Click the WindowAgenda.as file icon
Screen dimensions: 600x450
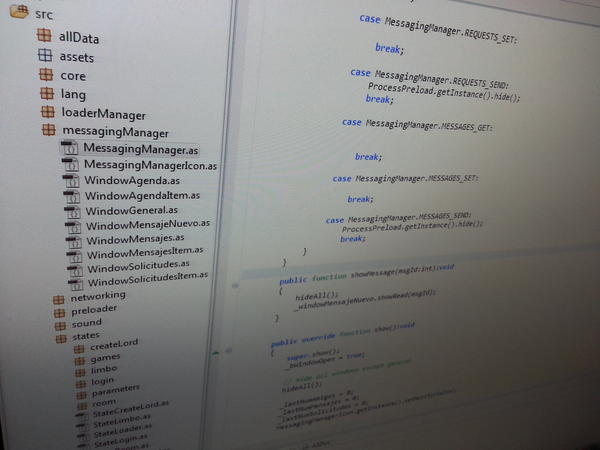72,180
